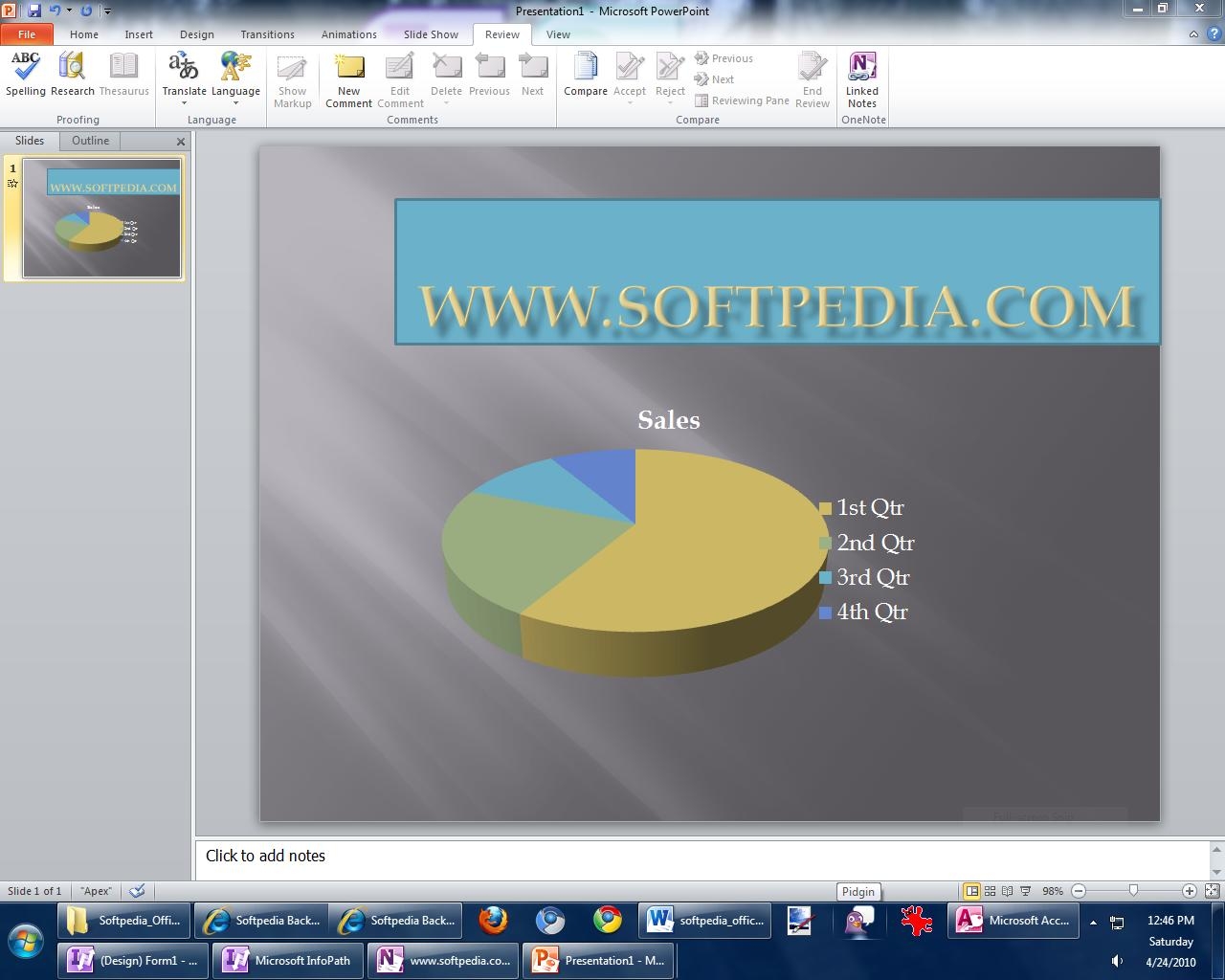Open the Animations tab
Screen dimensions: 1225x980
[x=349, y=33]
